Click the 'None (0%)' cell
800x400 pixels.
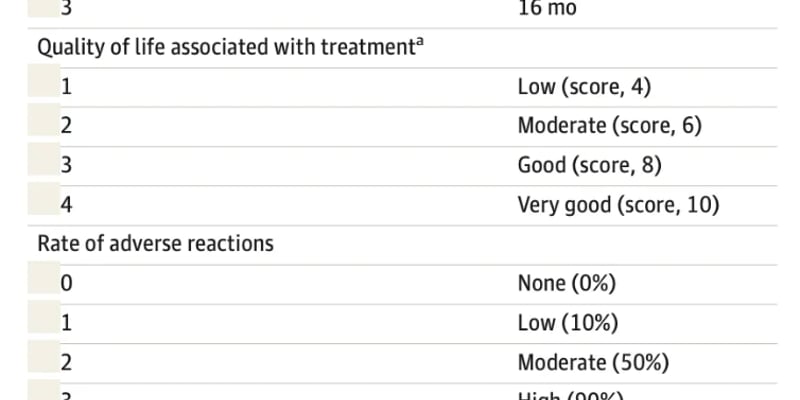pos(566,283)
